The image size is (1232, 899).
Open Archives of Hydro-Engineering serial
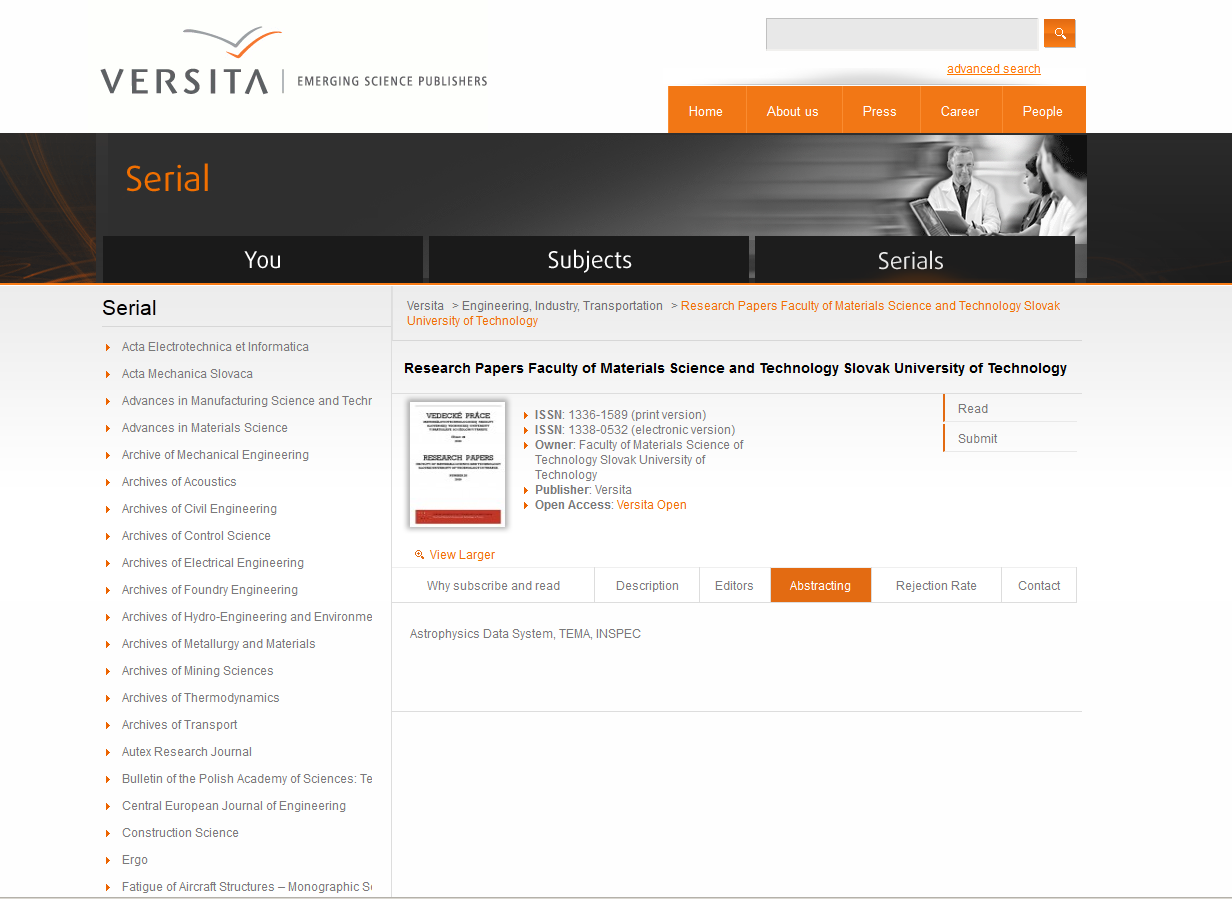coord(247,617)
